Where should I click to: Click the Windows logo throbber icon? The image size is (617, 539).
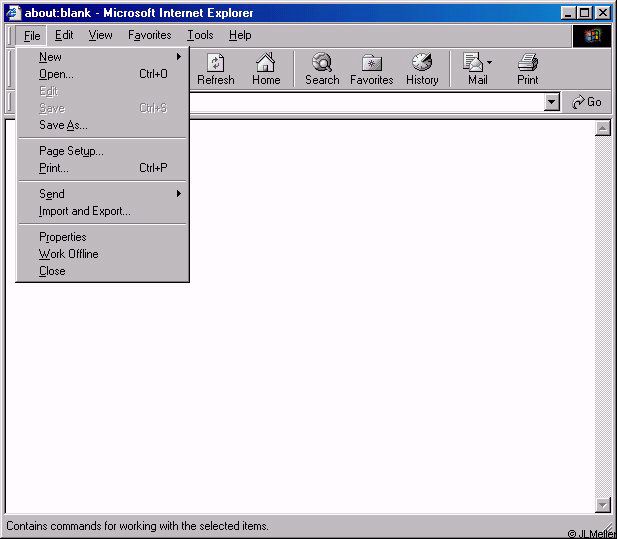[x=592, y=35]
